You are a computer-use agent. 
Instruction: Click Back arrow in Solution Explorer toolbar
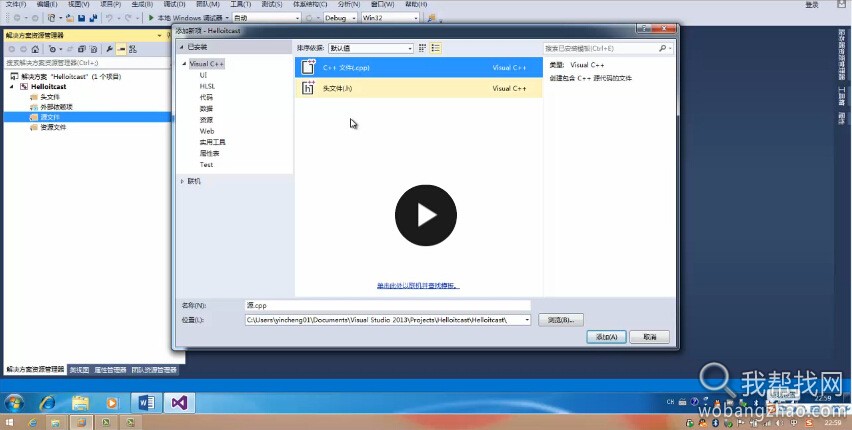point(11,49)
